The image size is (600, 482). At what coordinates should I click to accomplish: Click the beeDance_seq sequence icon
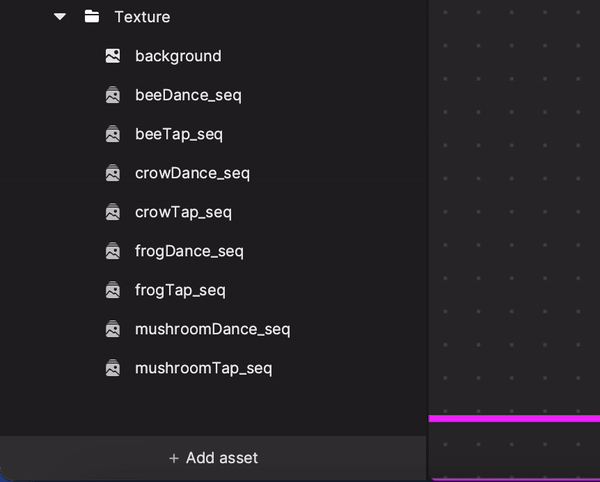coord(113,95)
